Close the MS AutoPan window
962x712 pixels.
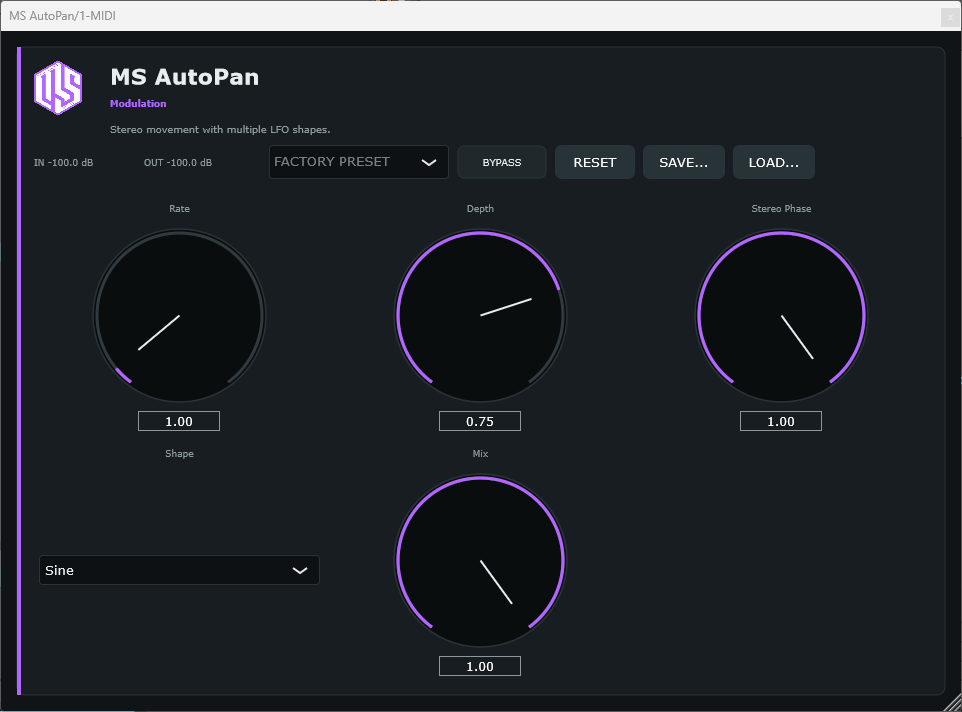point(950,17)
